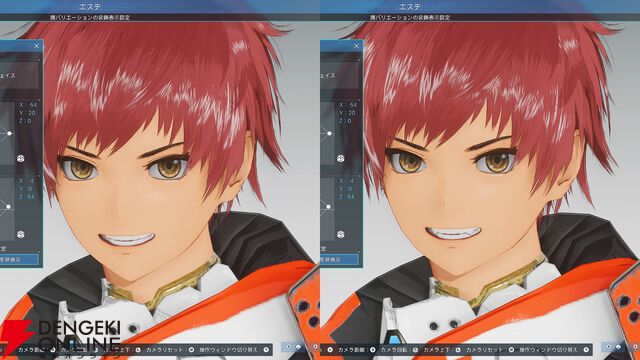The width and height of the screenshot is (640, 360).
Task: Click カメラリセット icon in left bottom bar
Action: coord(191,349)
